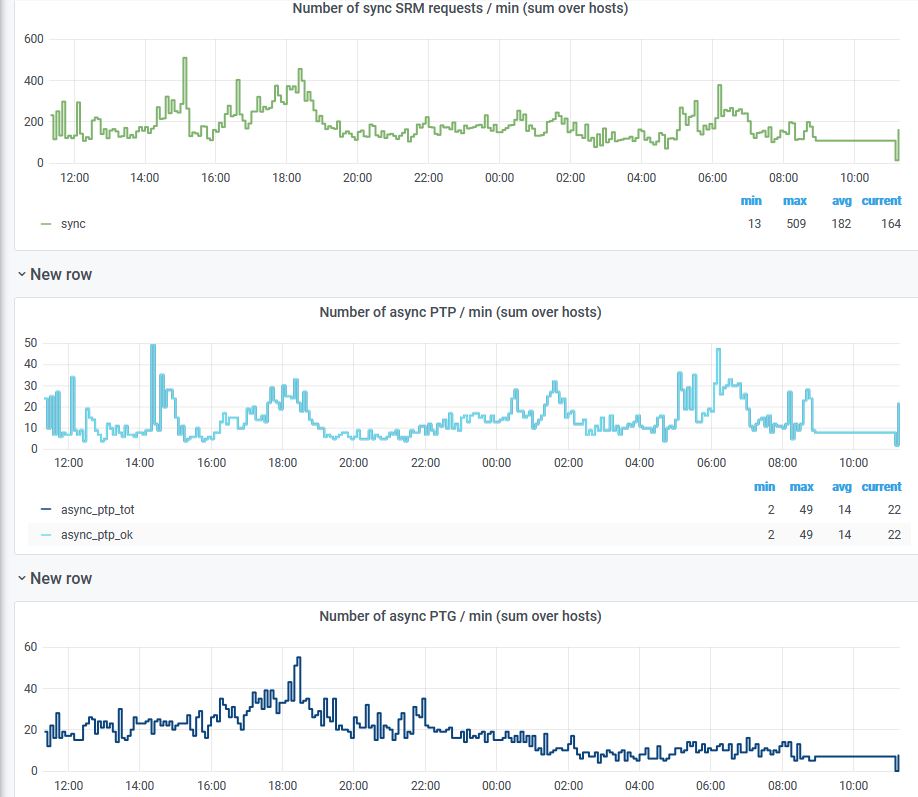Collapse the second New row chevron
This screenshot has height=797, width=918.
[x=22, y=578]
